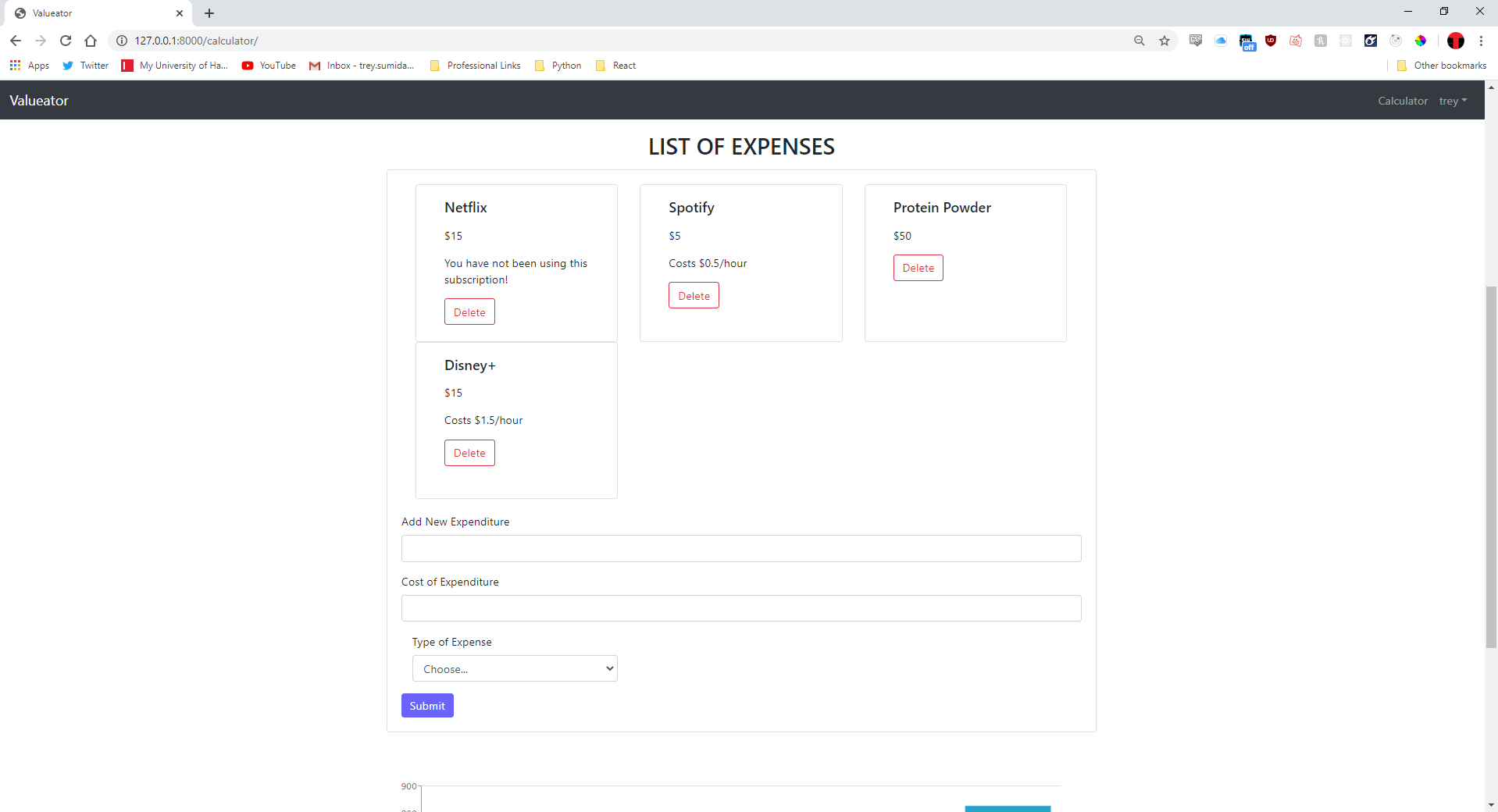Click the browser forward arrow
Screen dimensions: 1498x812
click(41, 41)
